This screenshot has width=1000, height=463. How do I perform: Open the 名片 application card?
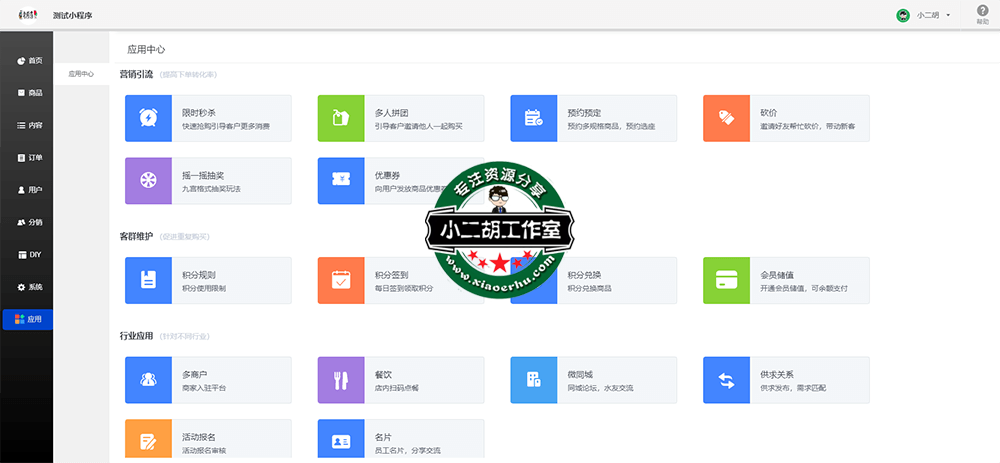point(401,441)
